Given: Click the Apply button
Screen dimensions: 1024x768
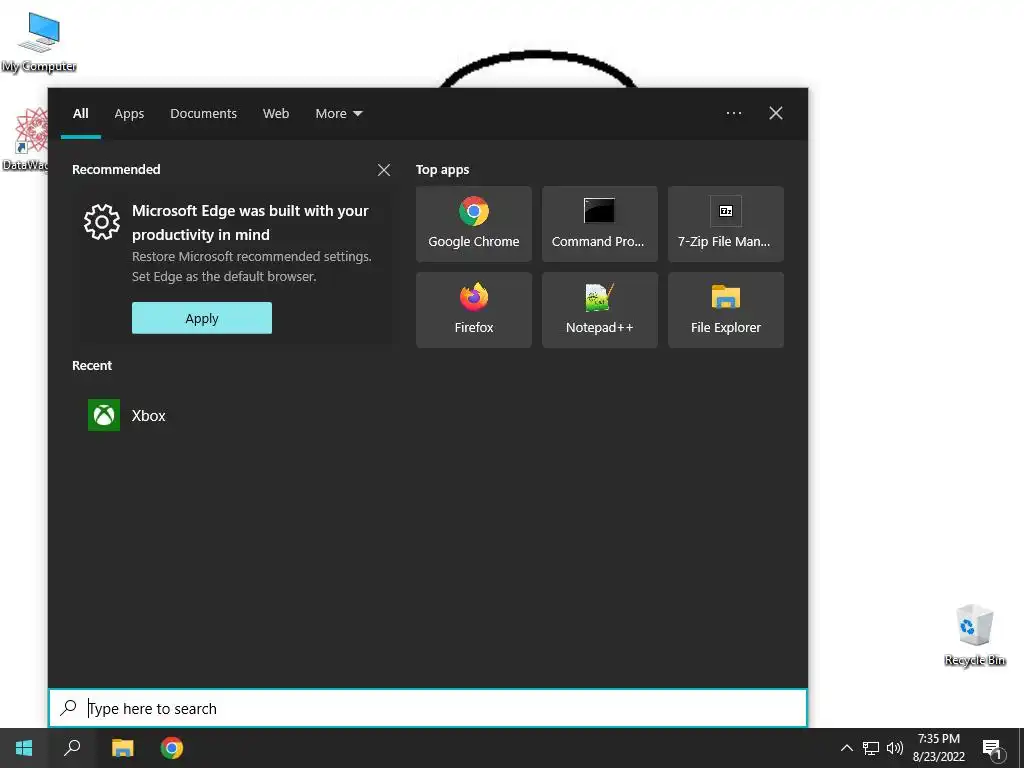Looking at the screenshot, I should coord(202,318).
